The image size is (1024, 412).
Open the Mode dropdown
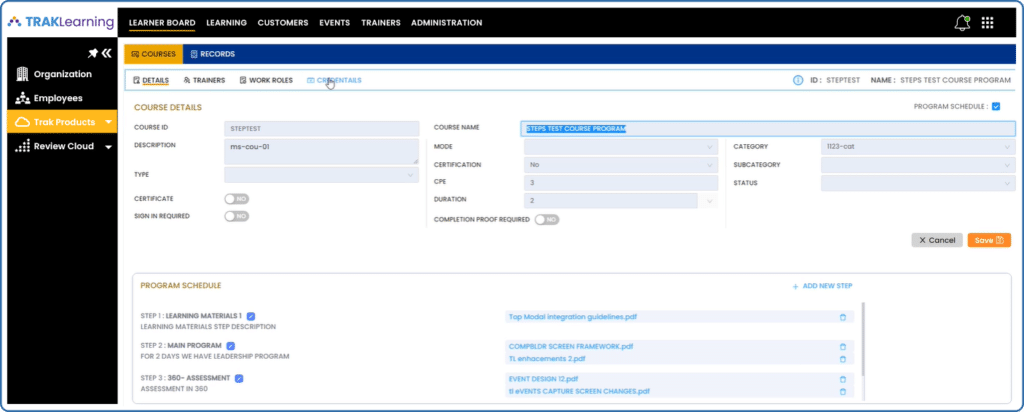click(x=620, y=146)
